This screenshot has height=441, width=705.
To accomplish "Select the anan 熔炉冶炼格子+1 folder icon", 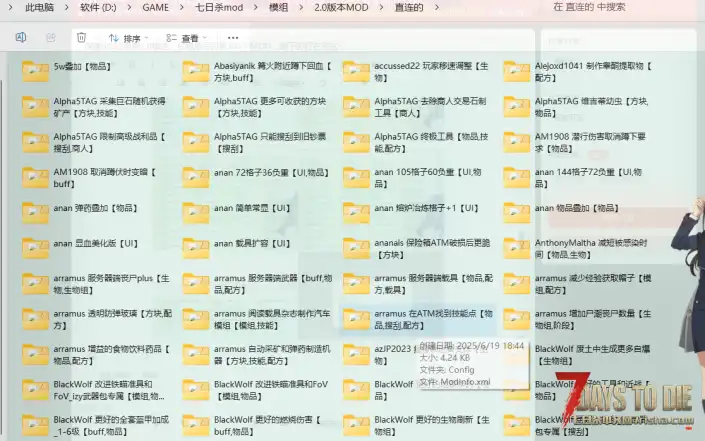I will [x=356, y=213].
